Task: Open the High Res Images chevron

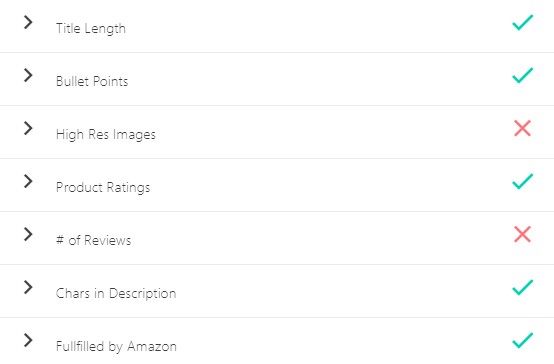Action: 28,128
